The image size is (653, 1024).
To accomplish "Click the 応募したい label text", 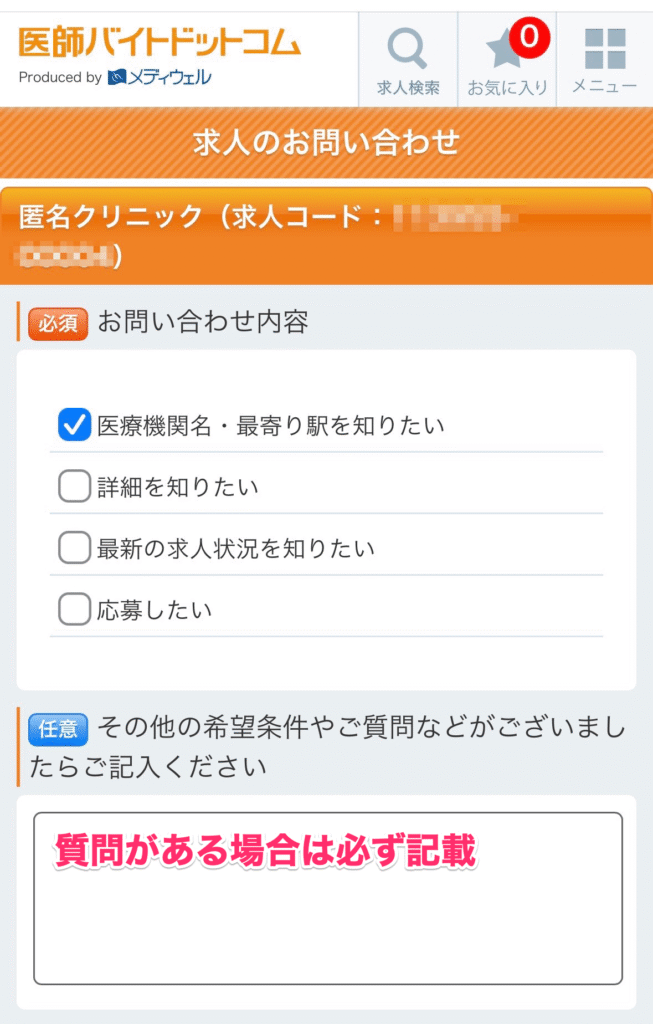I will pyautogui.click(x=155, y=610).
